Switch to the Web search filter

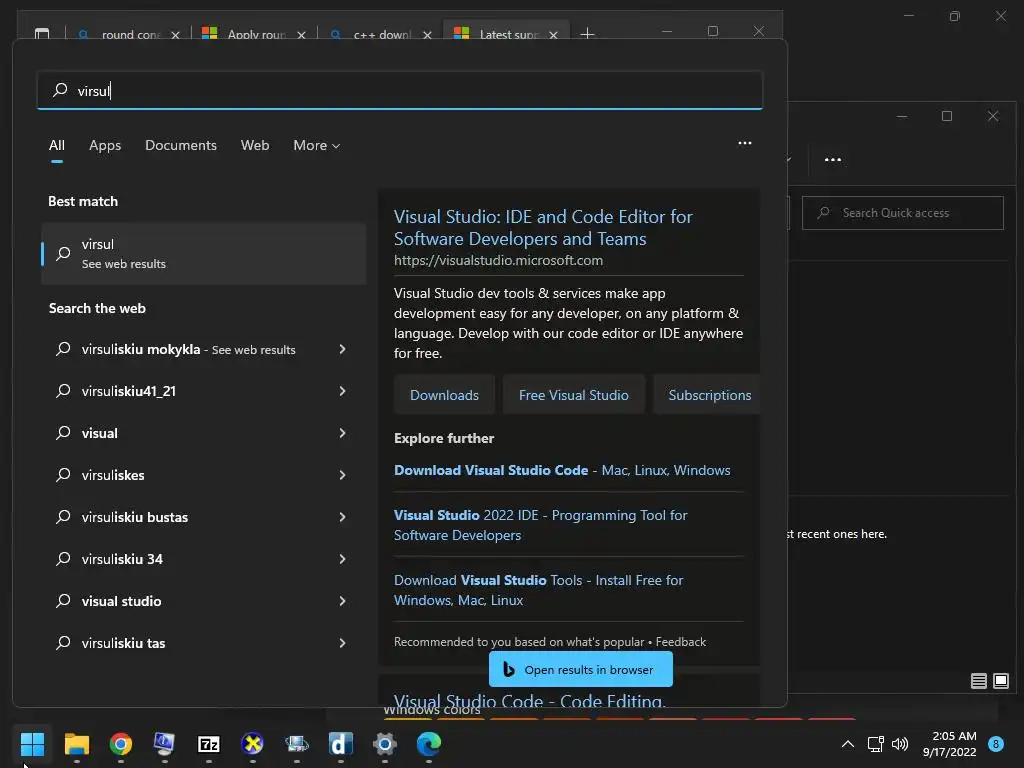click(x=255, y=146)
